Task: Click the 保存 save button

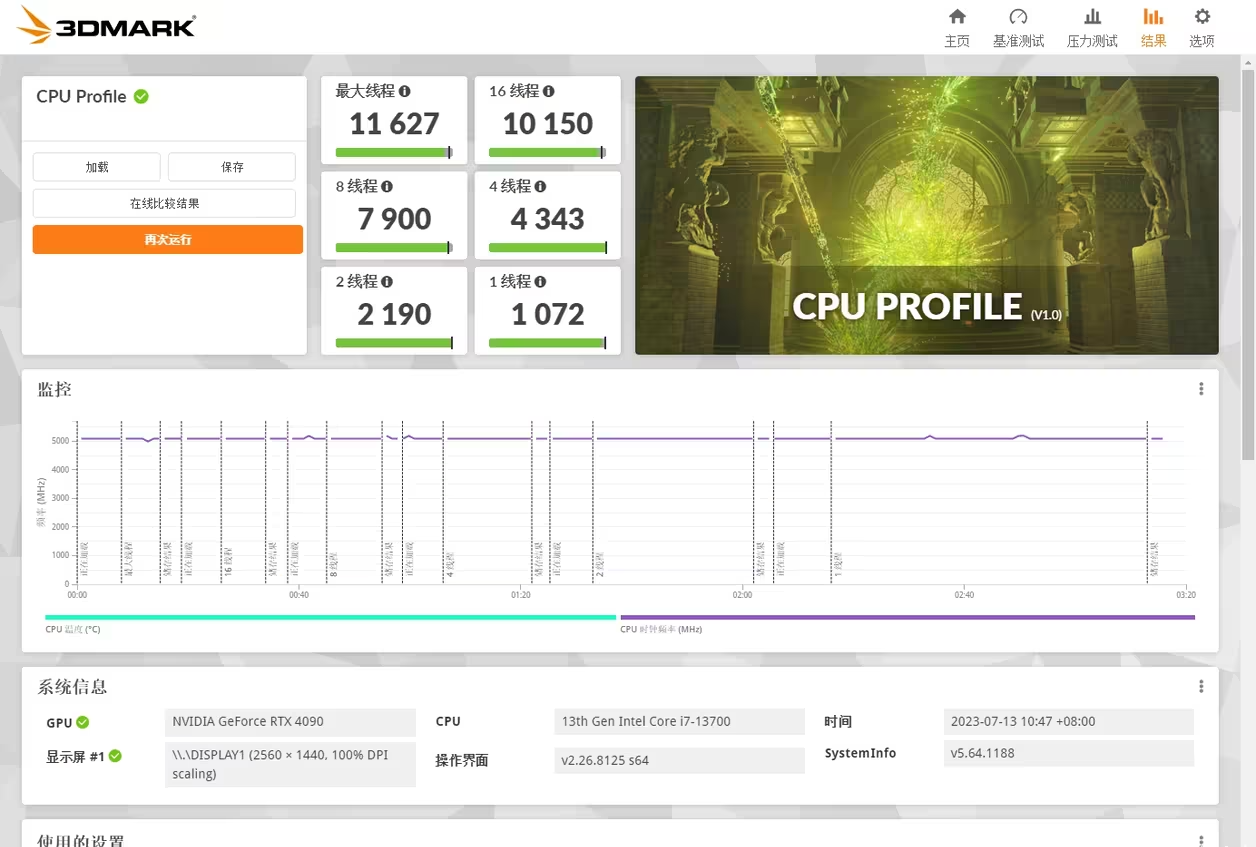Action: tap(232, 167)
